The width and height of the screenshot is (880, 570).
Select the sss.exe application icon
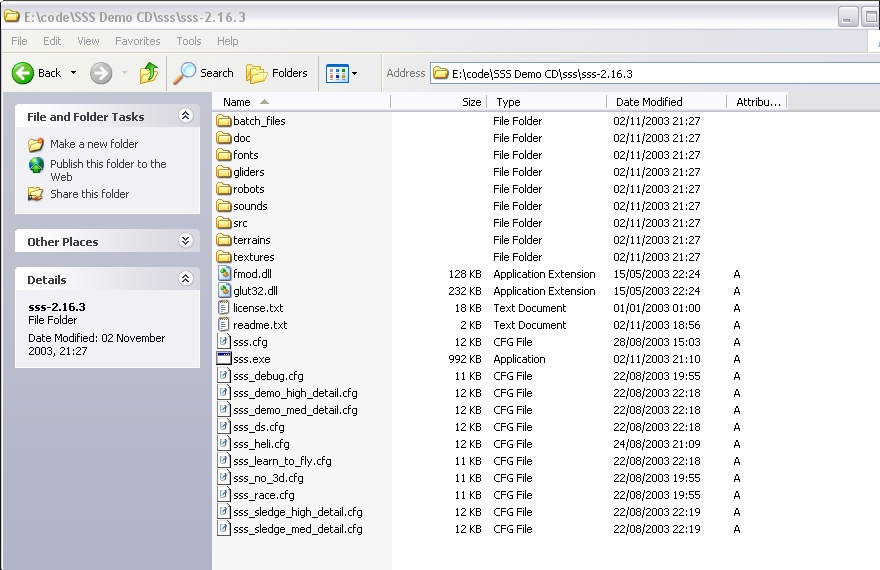pyautogui.click(x=224, y=359)
